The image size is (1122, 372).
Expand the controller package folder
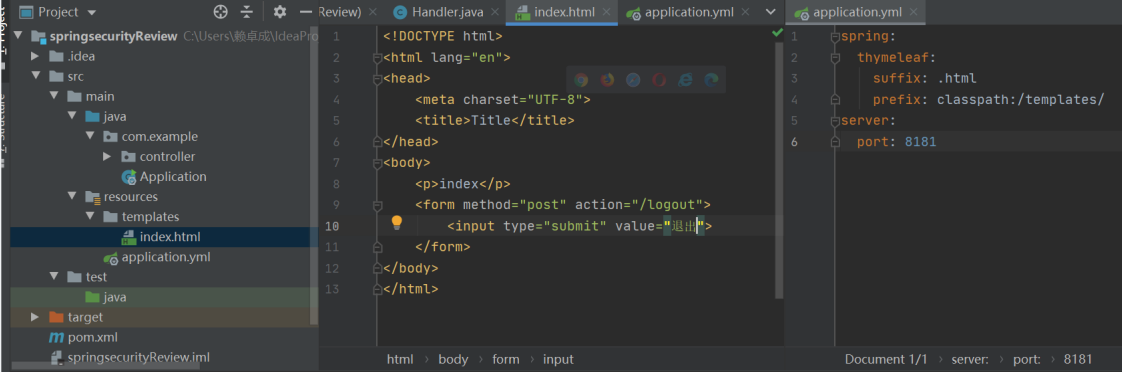107,157
